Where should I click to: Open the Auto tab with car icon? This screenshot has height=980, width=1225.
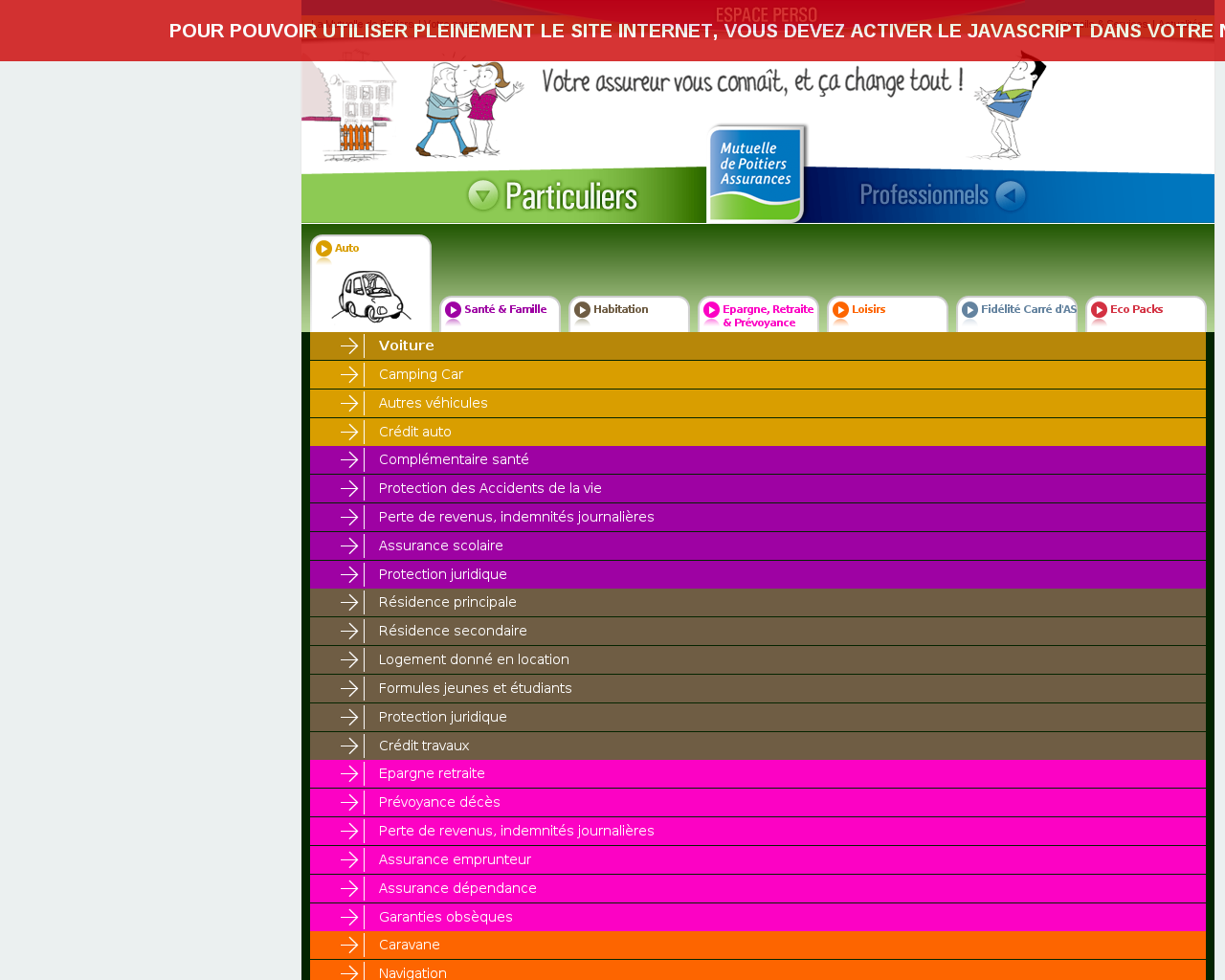[x=371, y=283]
